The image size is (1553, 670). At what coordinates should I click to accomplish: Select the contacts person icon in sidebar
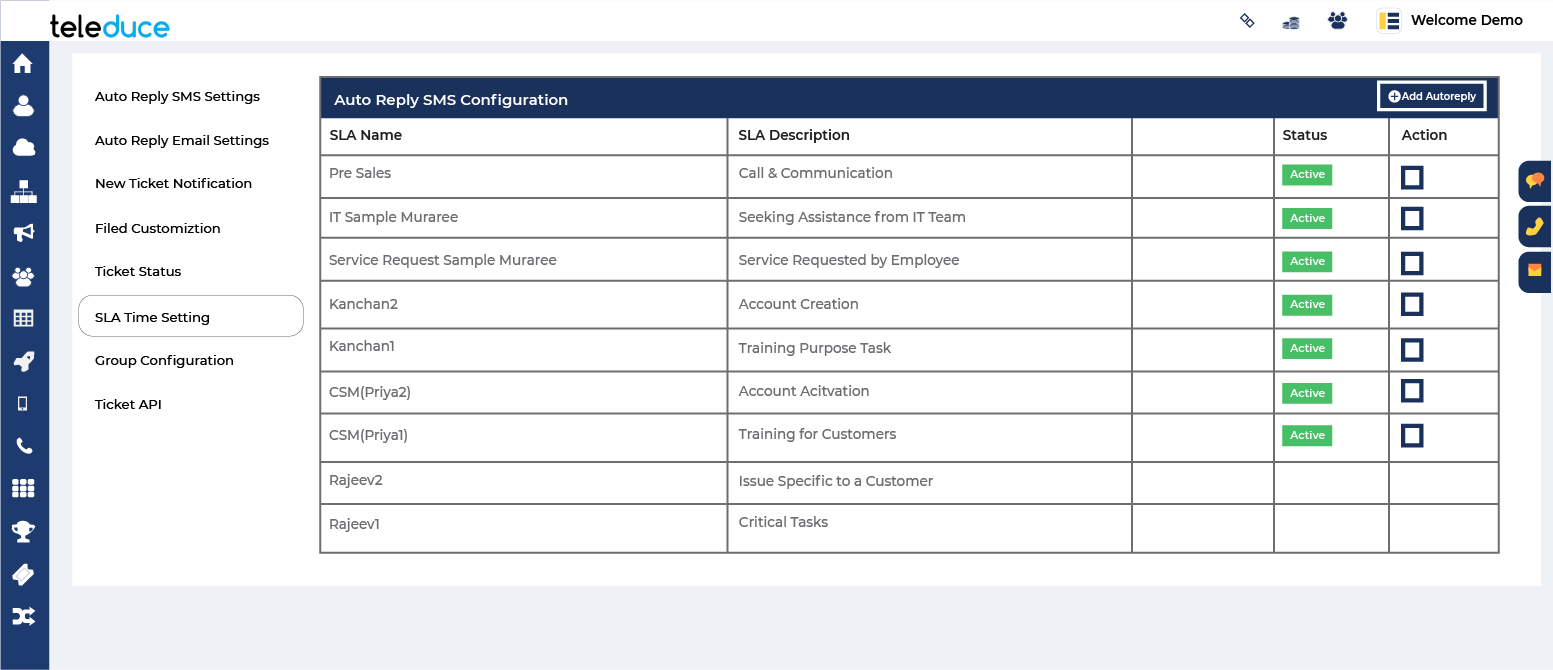(24, 105)
